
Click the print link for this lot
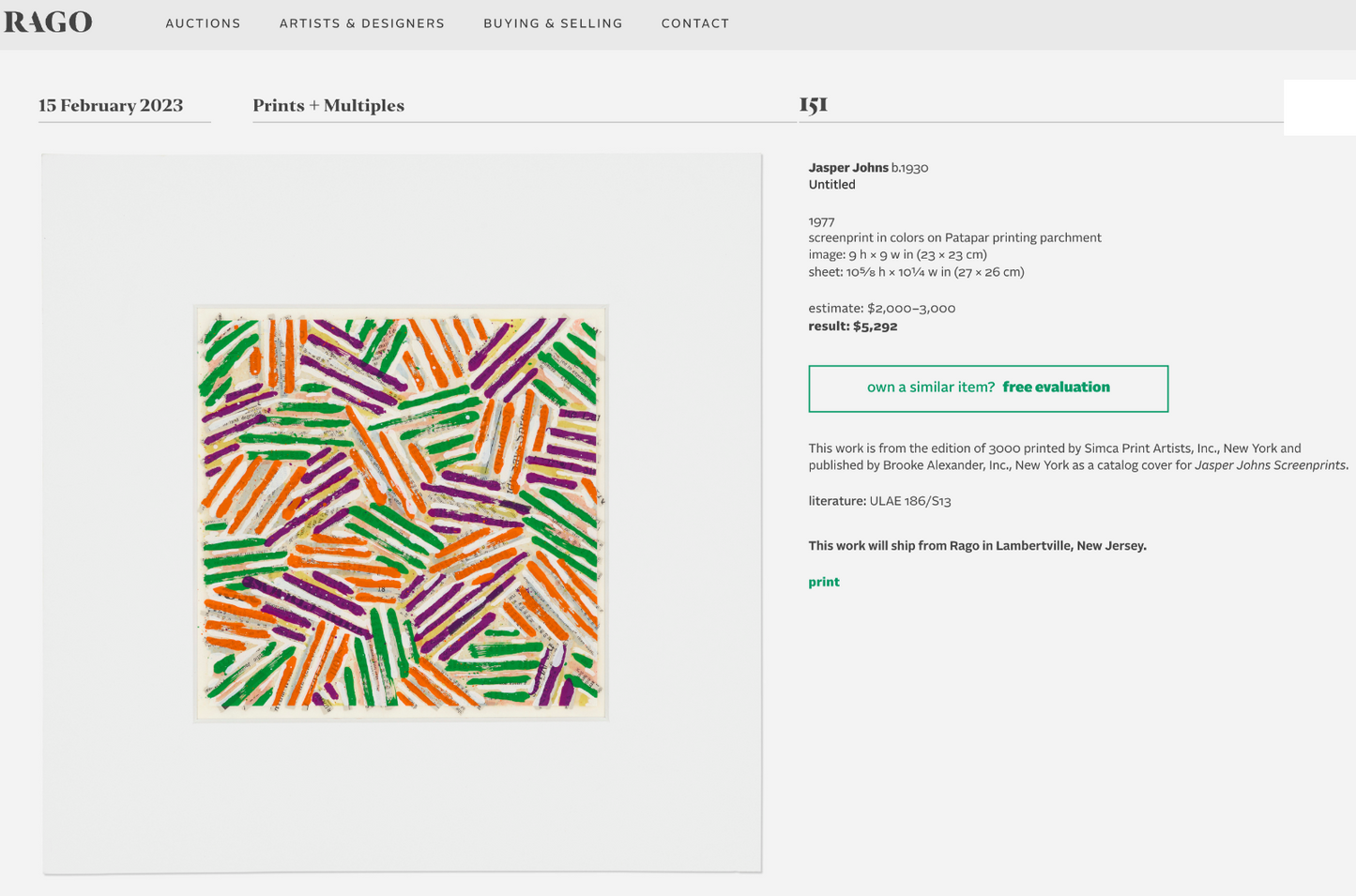[823, 582]
